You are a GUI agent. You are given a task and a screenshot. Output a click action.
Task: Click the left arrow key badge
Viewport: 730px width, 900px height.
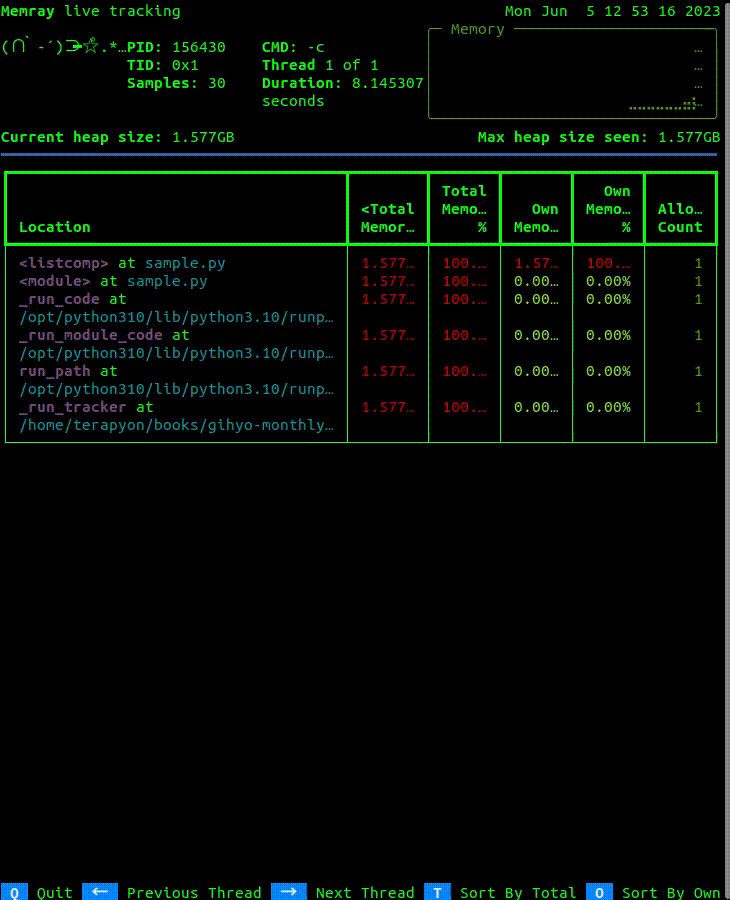[100, 892]
